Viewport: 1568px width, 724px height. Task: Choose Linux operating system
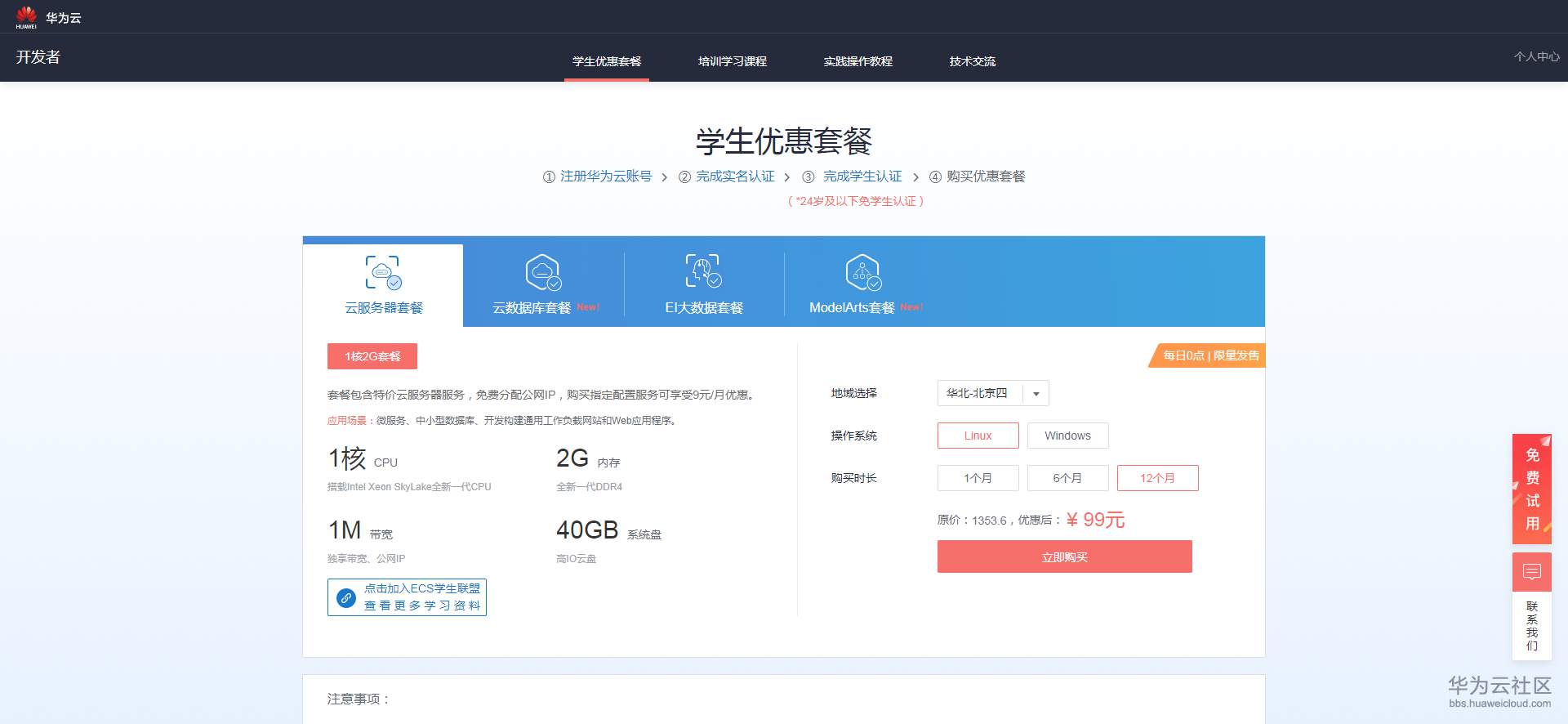978,436
